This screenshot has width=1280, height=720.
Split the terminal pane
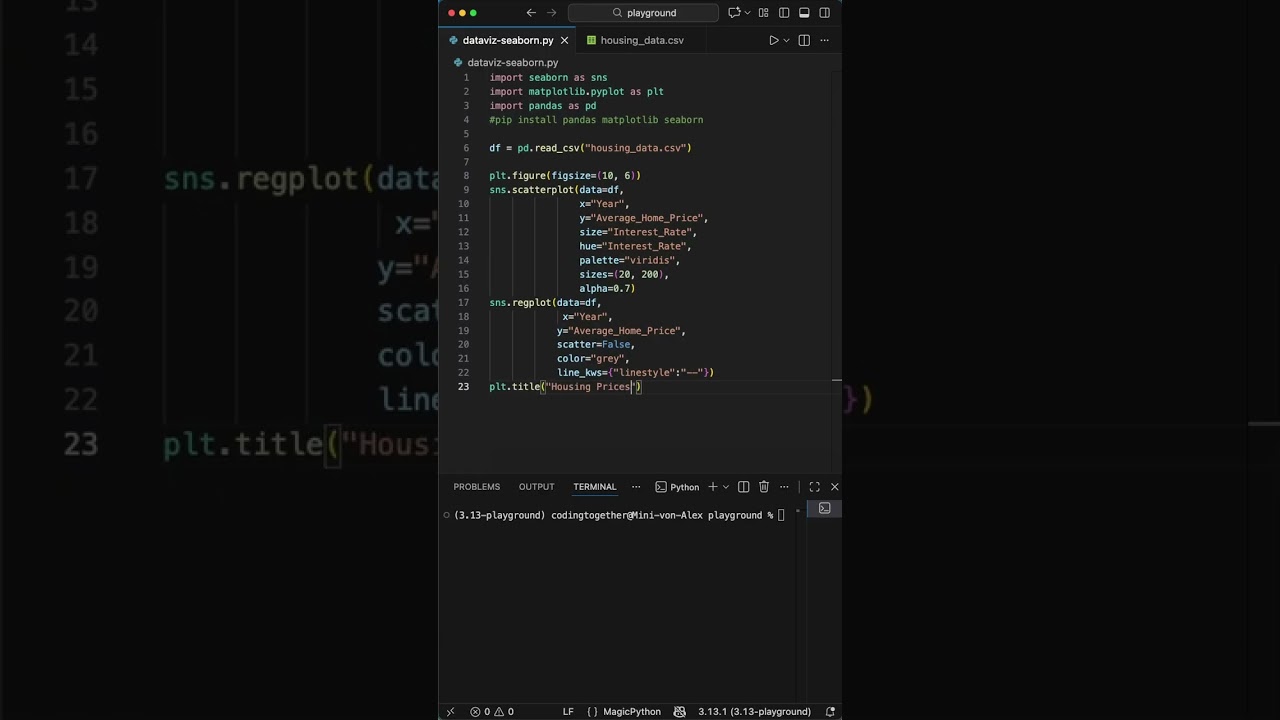coord(743,487)
